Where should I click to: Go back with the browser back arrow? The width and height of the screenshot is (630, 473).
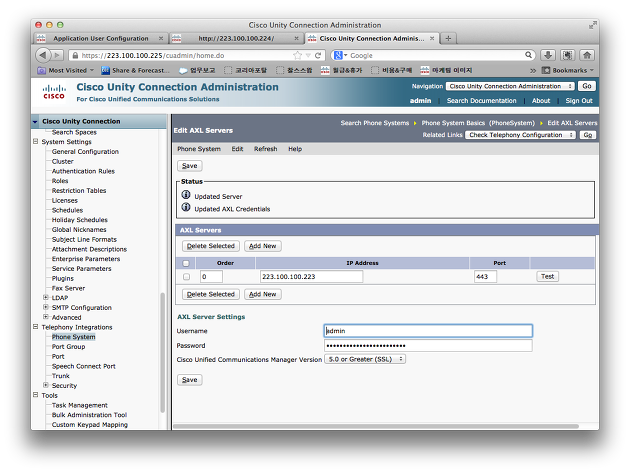[43, 55]
